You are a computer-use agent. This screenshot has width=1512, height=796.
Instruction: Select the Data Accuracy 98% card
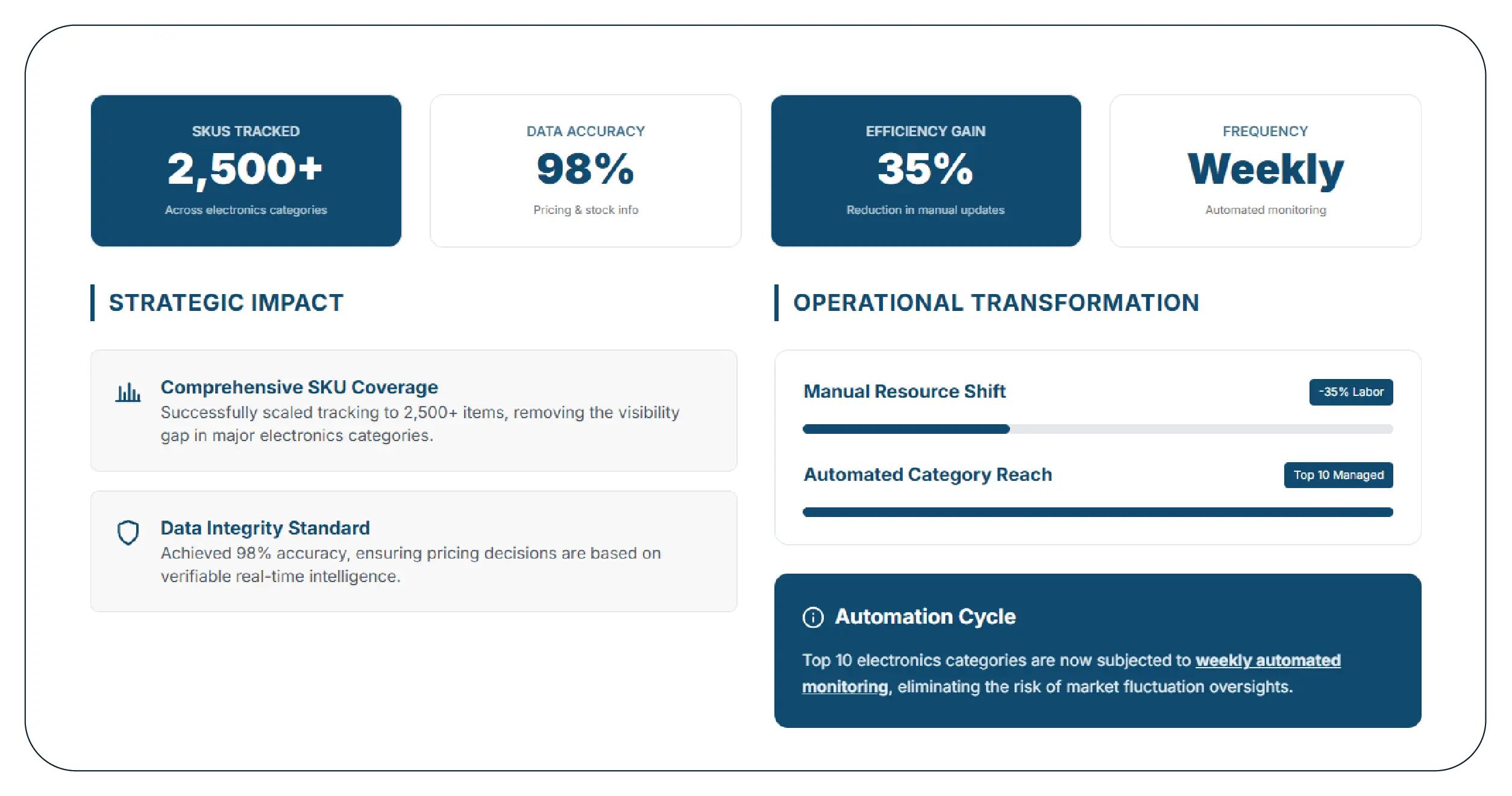(x=585, y=171)
